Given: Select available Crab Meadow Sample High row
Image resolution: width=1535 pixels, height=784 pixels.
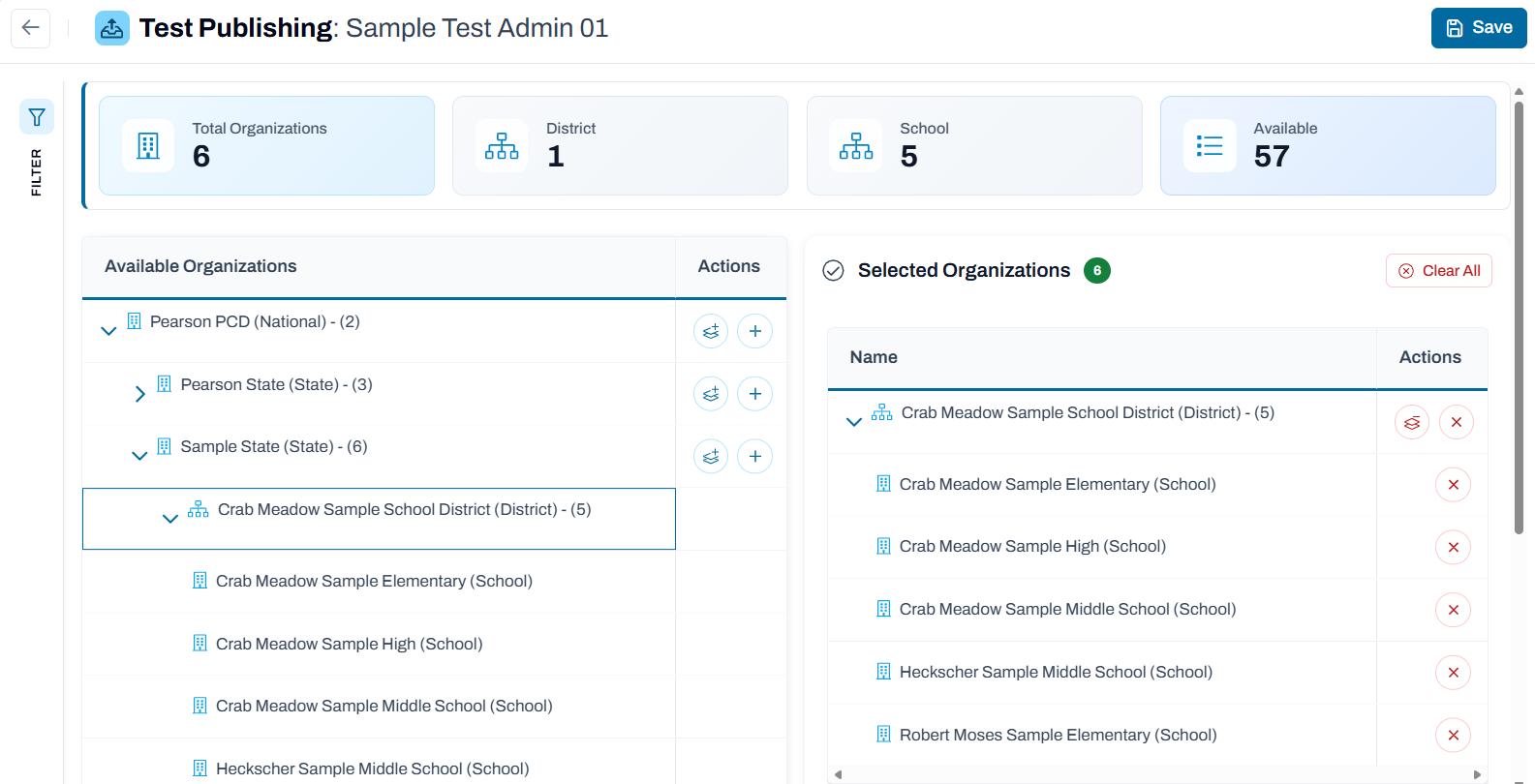Looking at the screenshot, I should click(x=379, y=644).
